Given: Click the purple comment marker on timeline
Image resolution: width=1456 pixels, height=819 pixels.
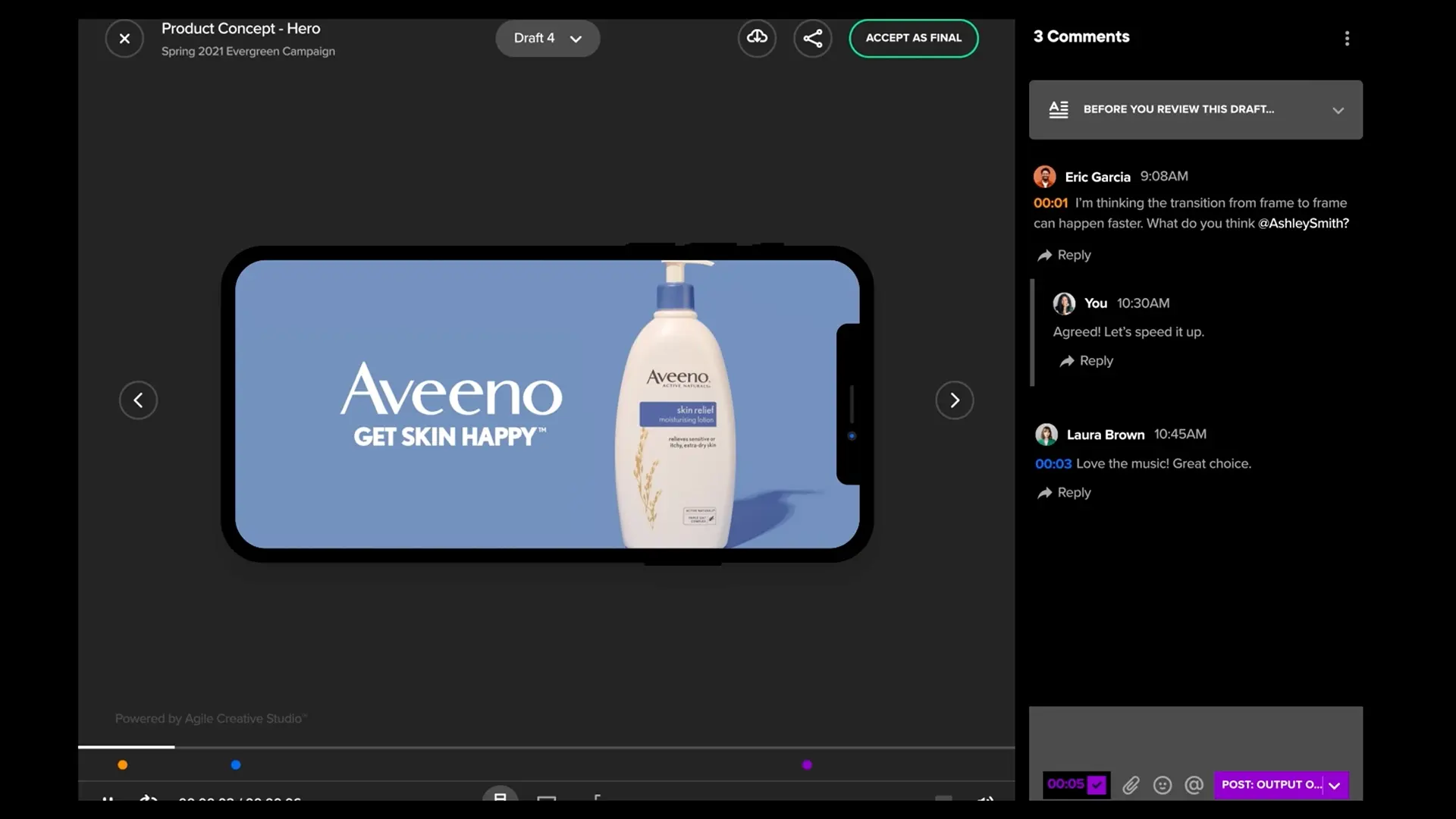Looking at the screenshot, I should pyautogui.click(x=807, y=765).
